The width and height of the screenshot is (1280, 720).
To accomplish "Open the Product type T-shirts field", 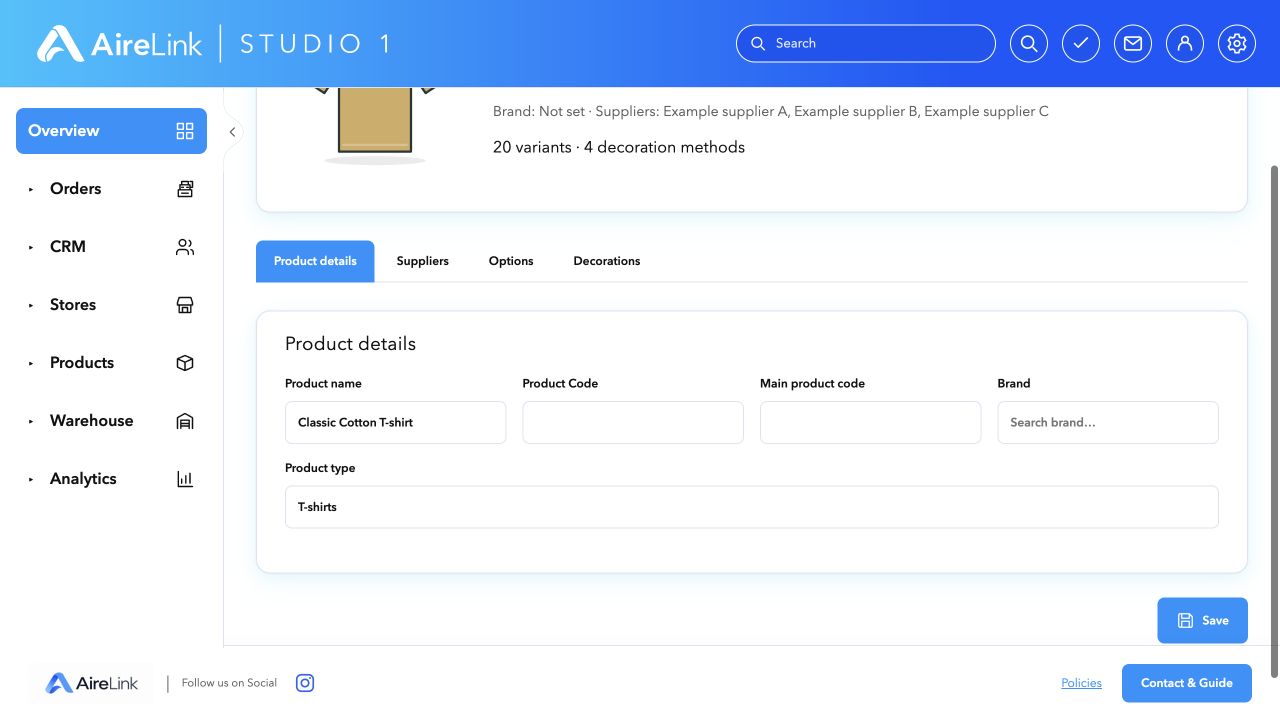I will 752,507.
